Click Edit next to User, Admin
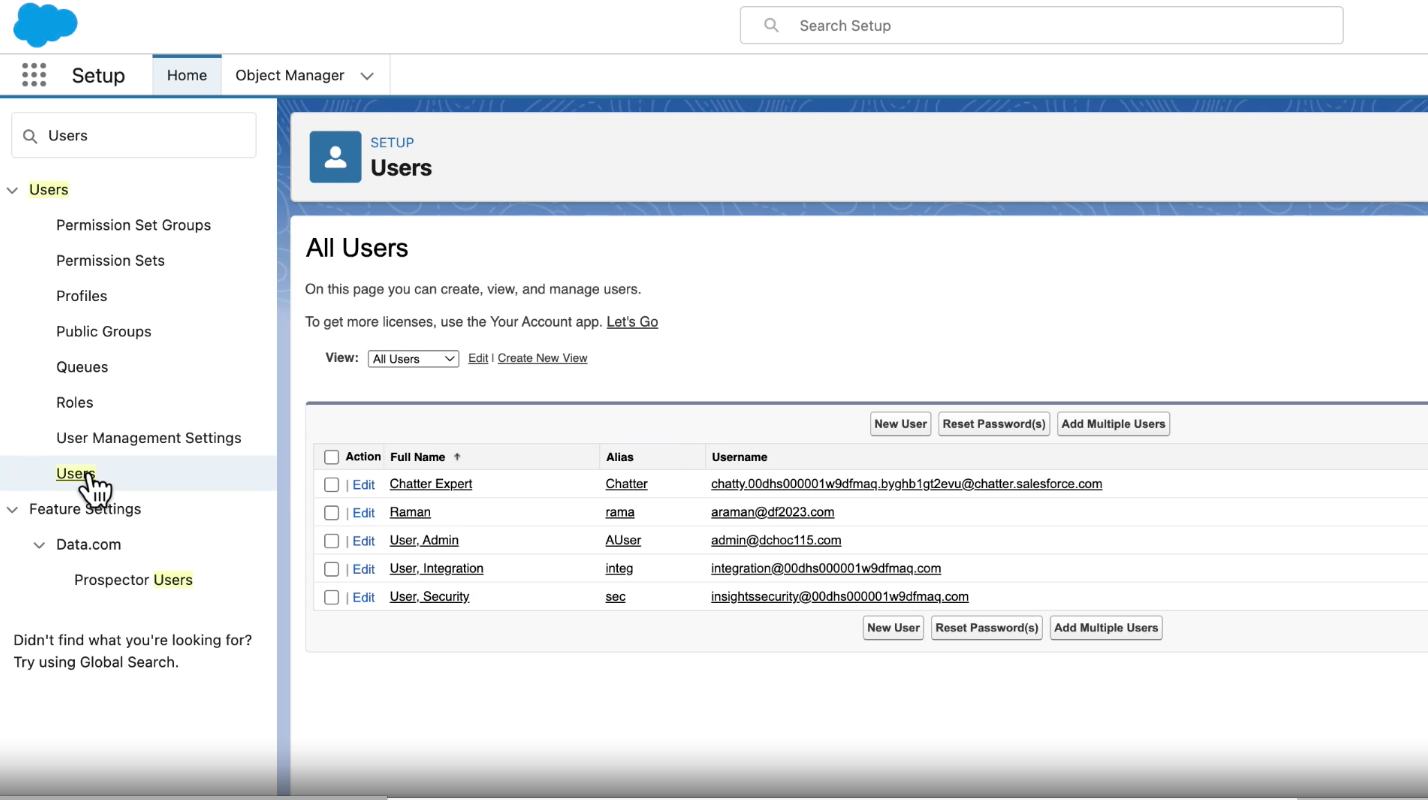Screen dimensions: 1428x800 tap(363, 540)
